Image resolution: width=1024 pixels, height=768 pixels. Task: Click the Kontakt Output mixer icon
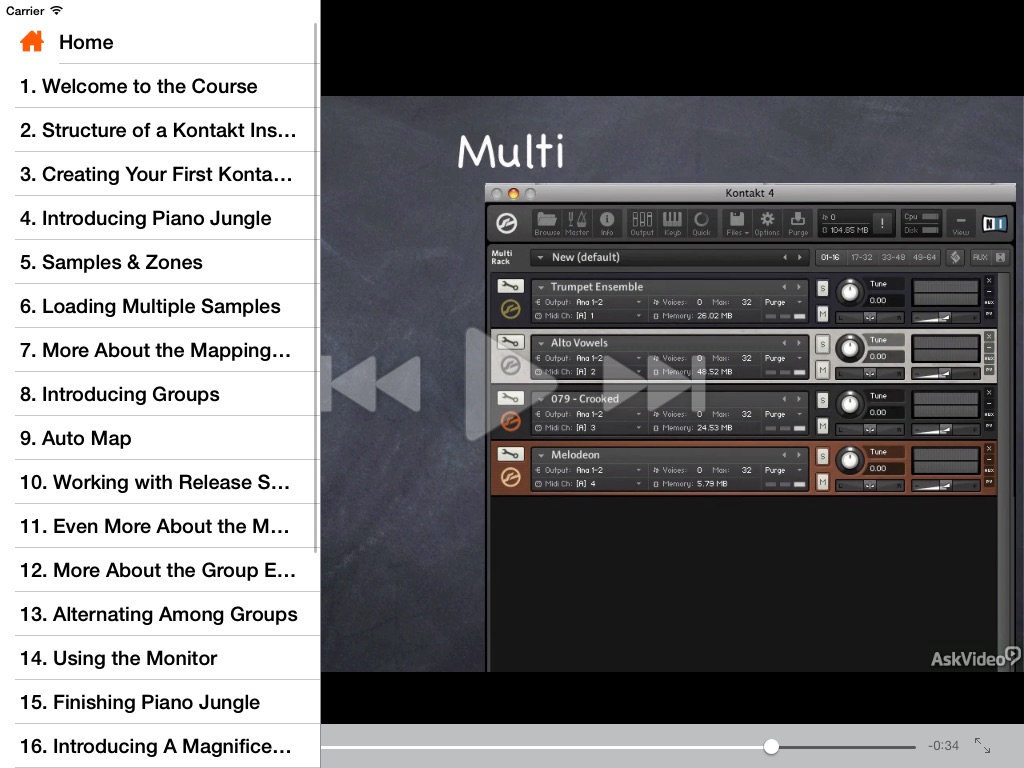click(x=642, y=223)
